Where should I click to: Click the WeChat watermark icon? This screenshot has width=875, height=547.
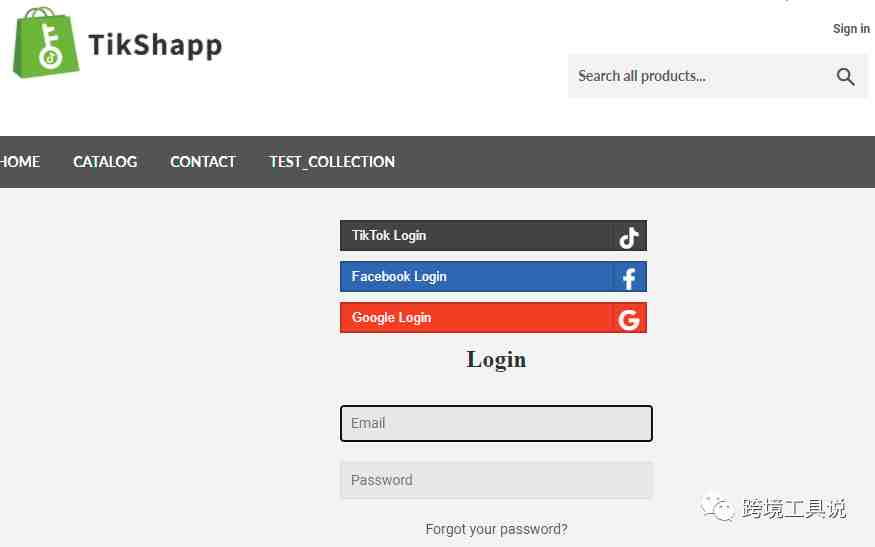tap(718, 507)
